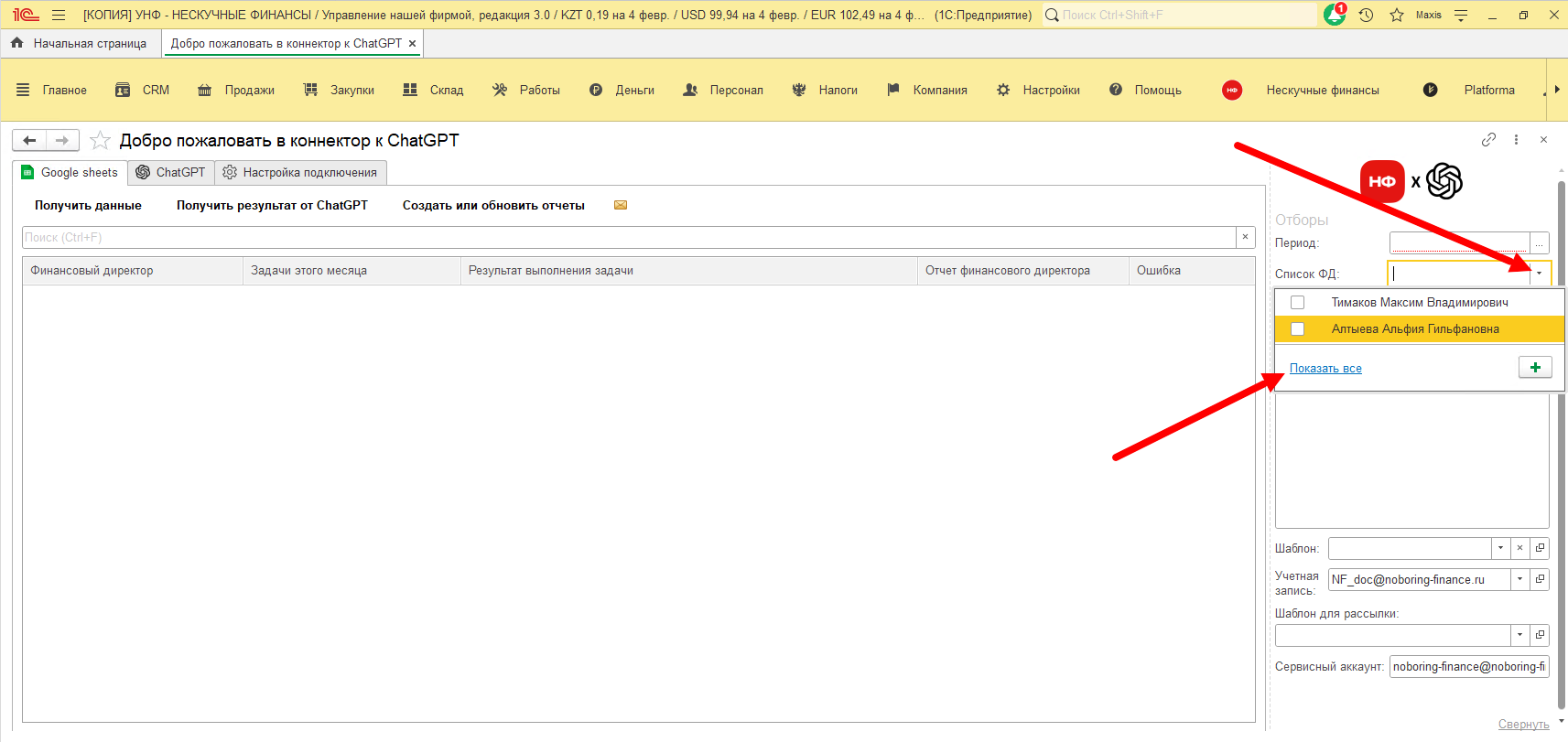The height and width of the screenshot is (742, 1568).
Task: Open the hamburger main menu icon
Action: point(59,15)
